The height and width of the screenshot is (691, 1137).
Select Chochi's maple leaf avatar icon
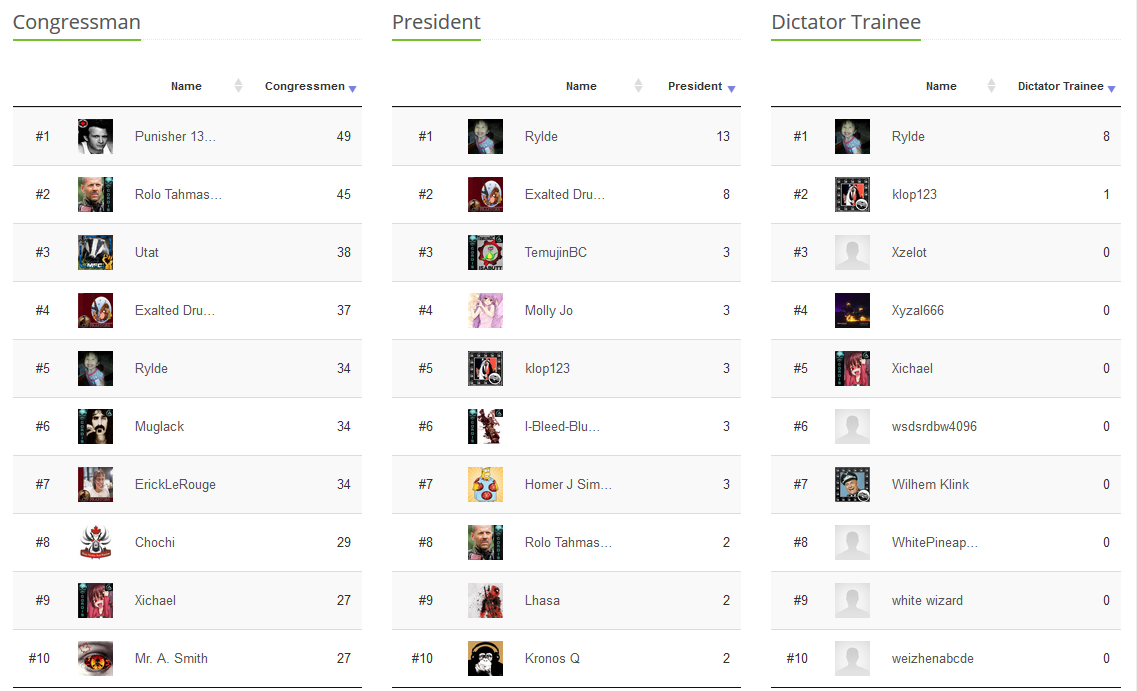click(95, 542)
